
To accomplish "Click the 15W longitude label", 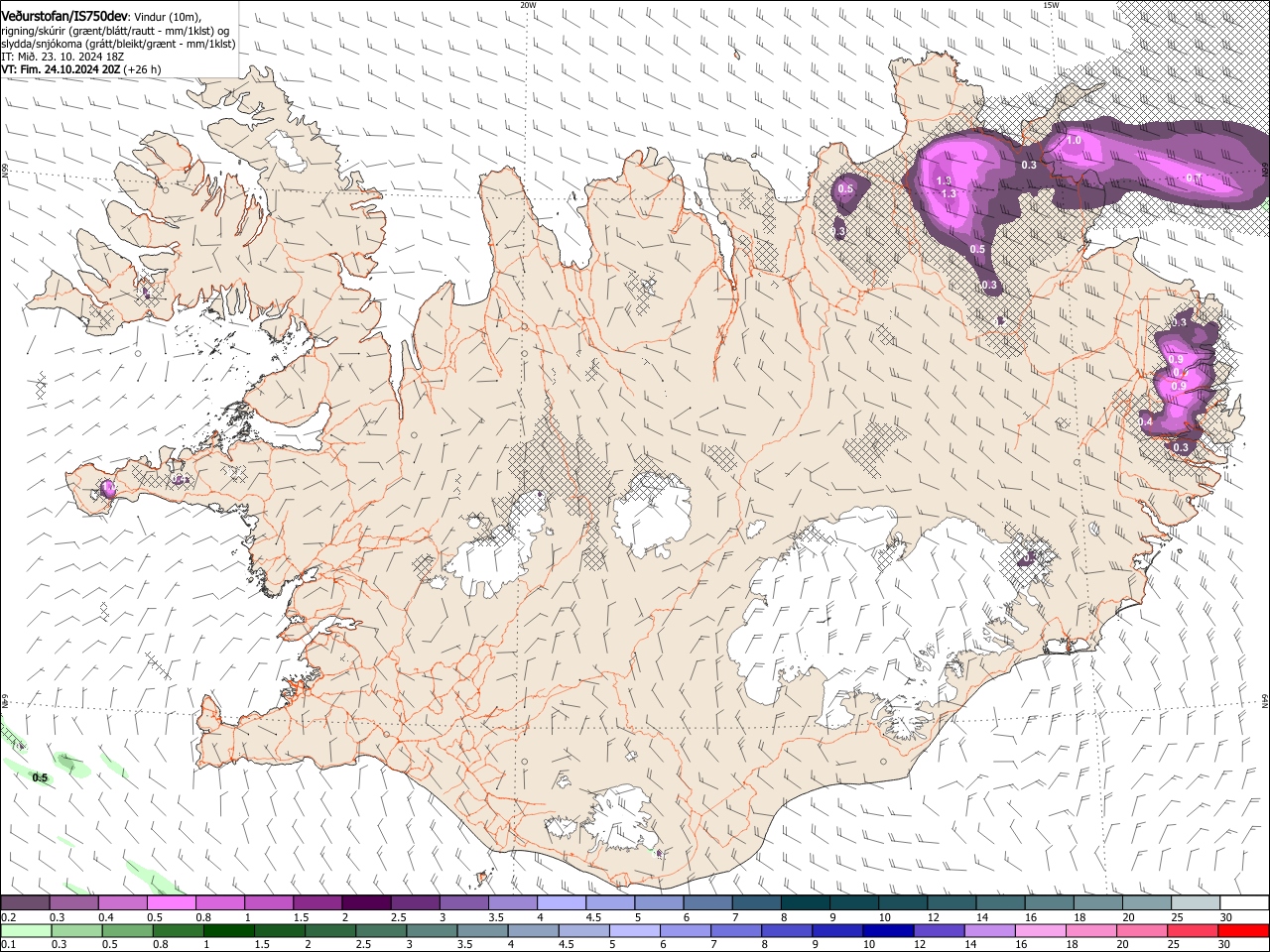I will (x=1051, y=5).
